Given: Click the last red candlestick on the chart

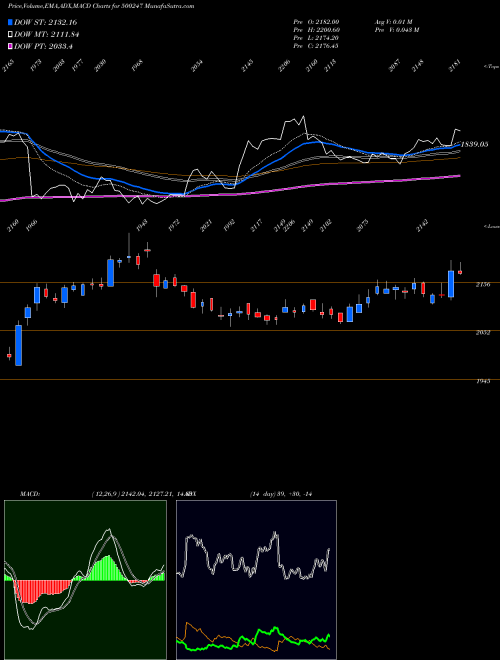Looking at the screenshot, I should (x=460, y=272).
